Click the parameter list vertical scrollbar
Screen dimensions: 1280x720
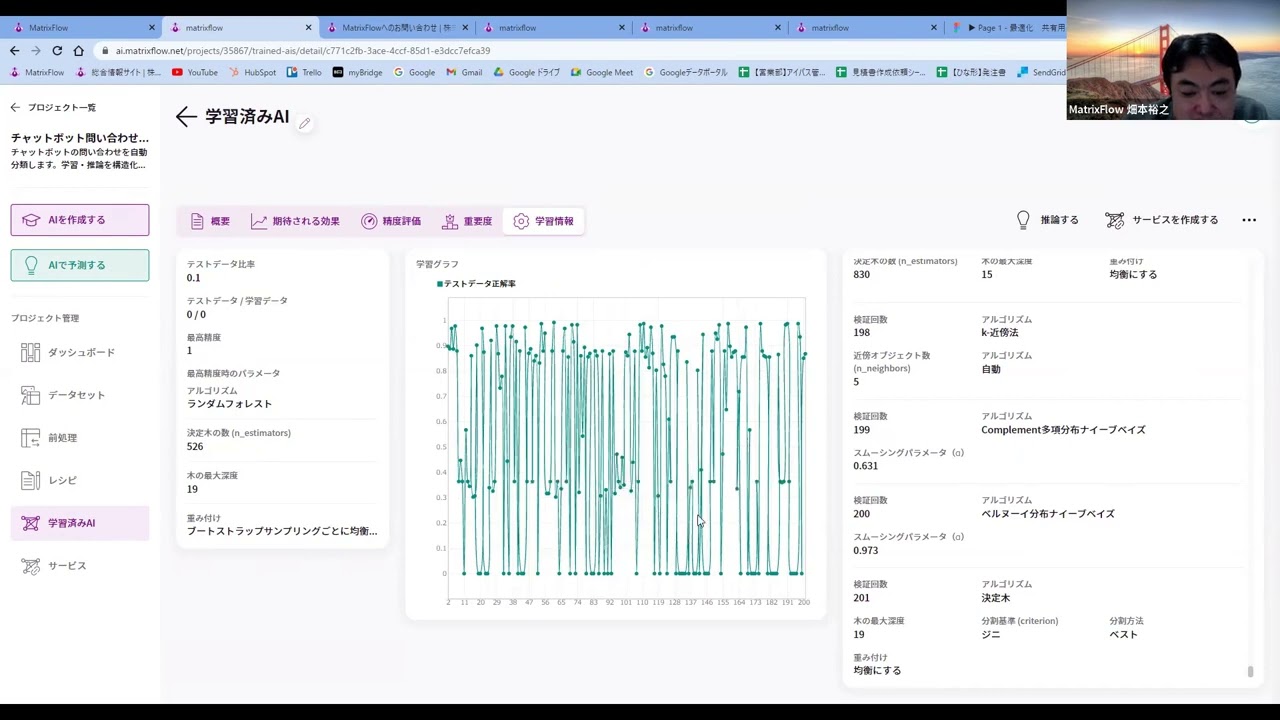pos(1250,671)
